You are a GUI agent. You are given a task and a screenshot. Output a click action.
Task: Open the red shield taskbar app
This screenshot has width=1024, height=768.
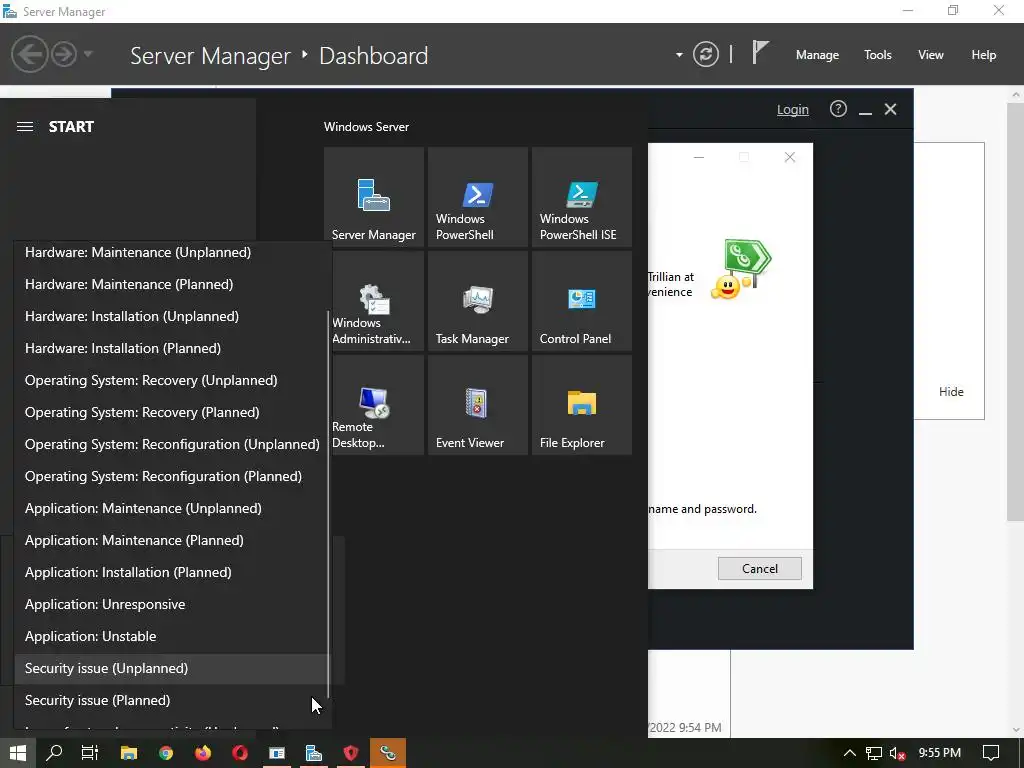click(351, 753)
